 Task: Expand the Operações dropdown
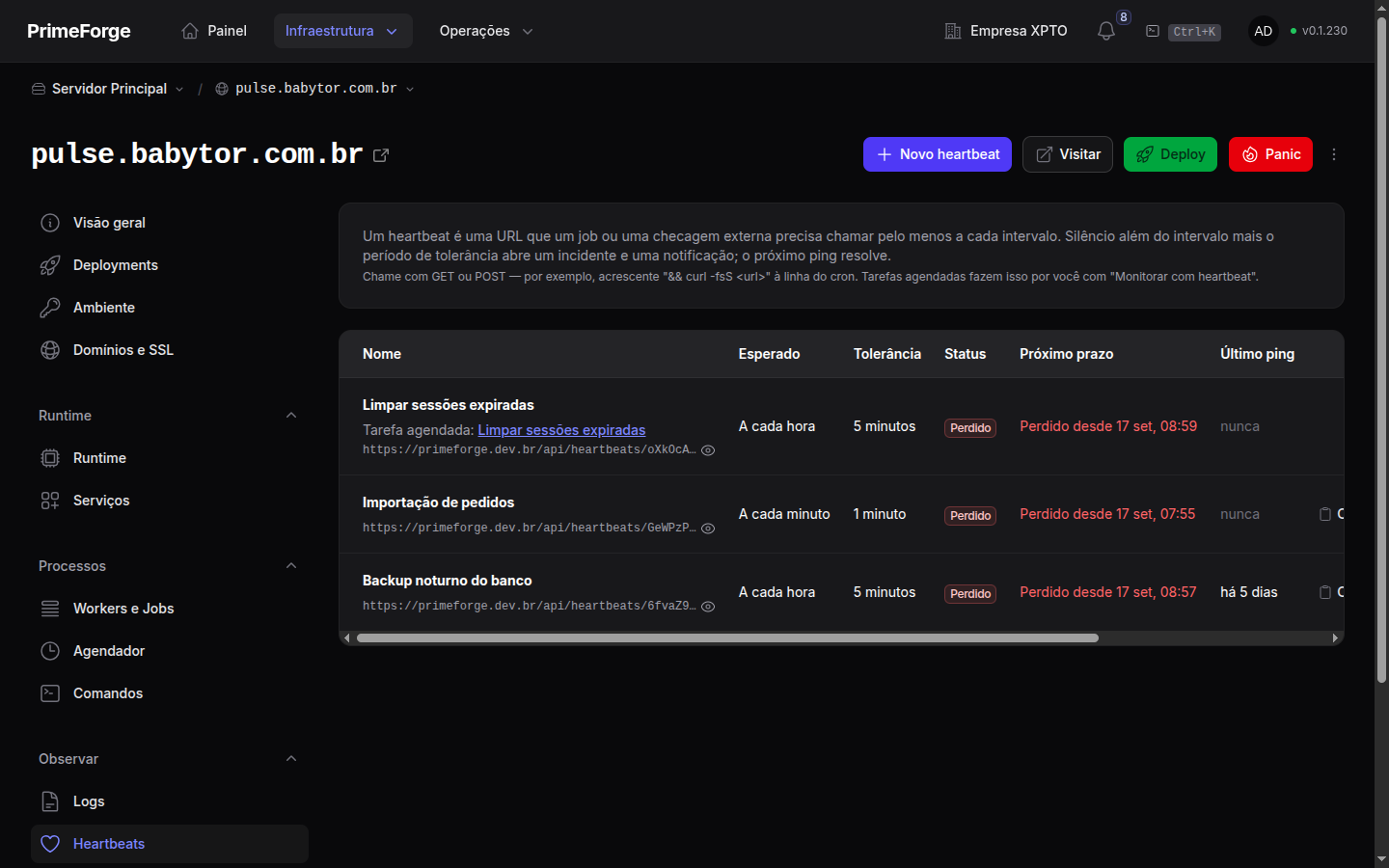coord(486,31)
